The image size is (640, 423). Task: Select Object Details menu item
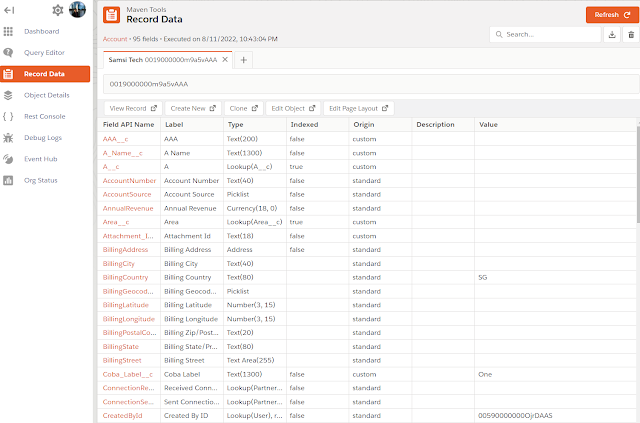click(x=47, y=95)
